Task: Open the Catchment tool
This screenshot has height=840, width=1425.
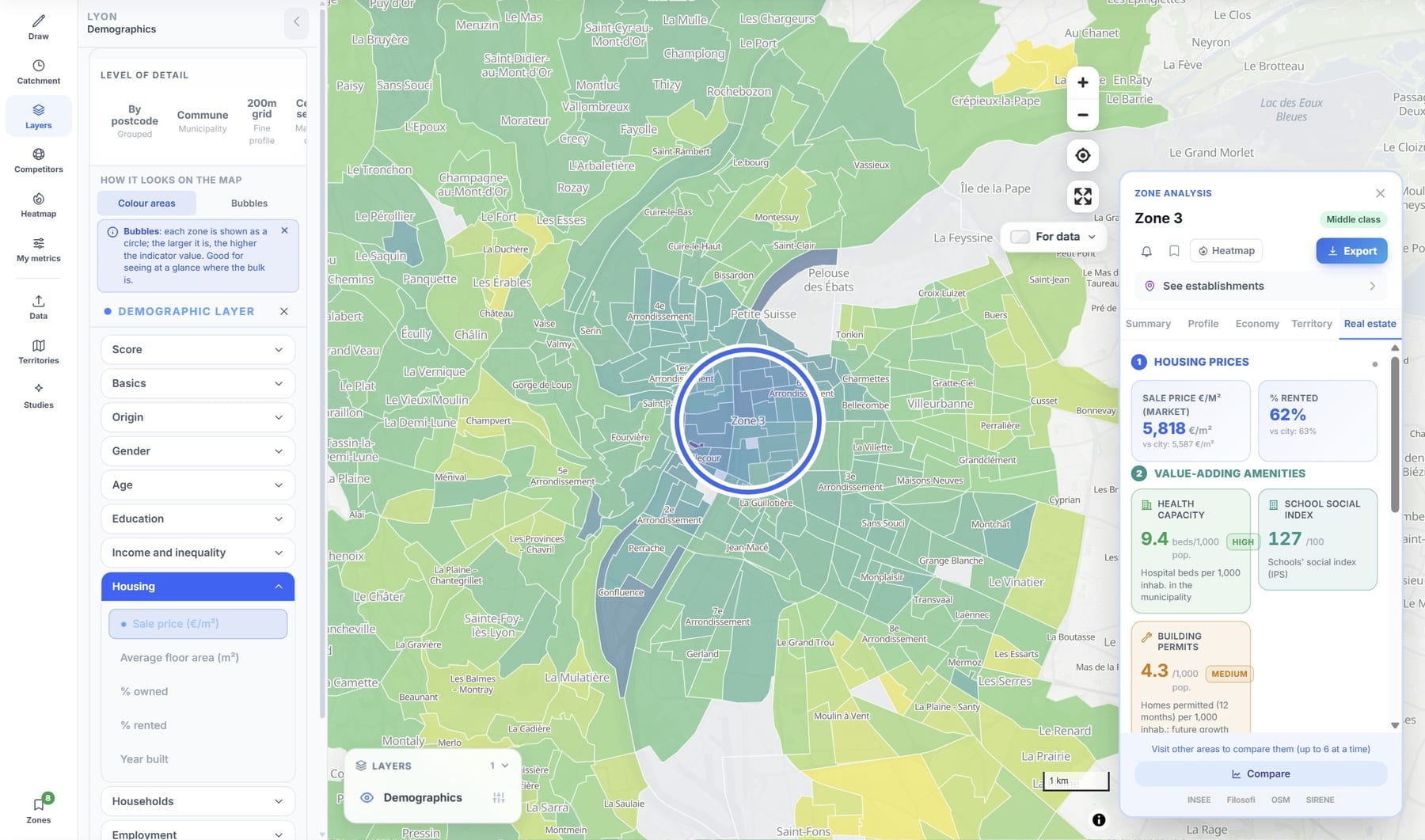Action: (x=38, y=71)
